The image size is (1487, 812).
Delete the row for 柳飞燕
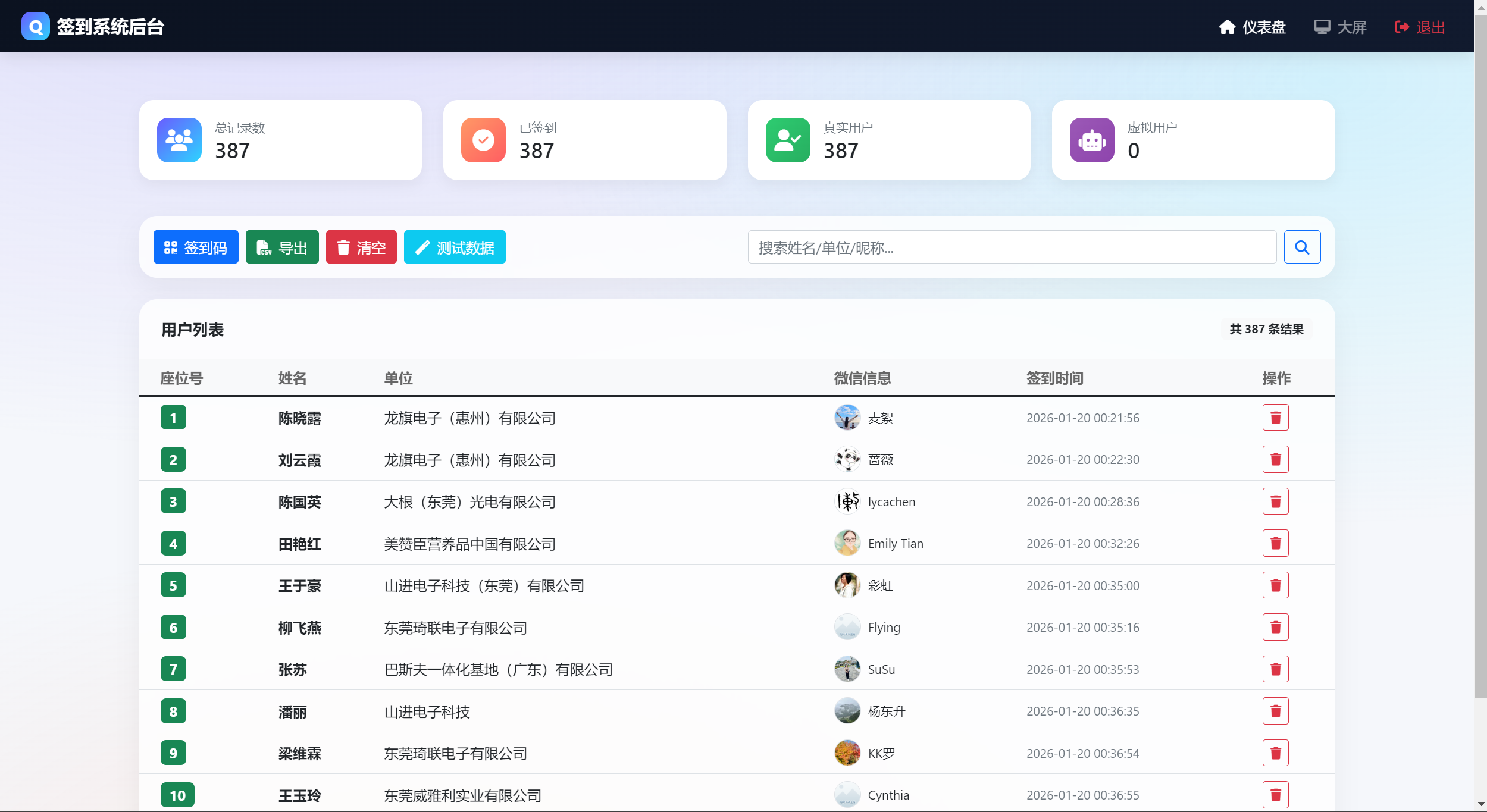(1275, 627)
